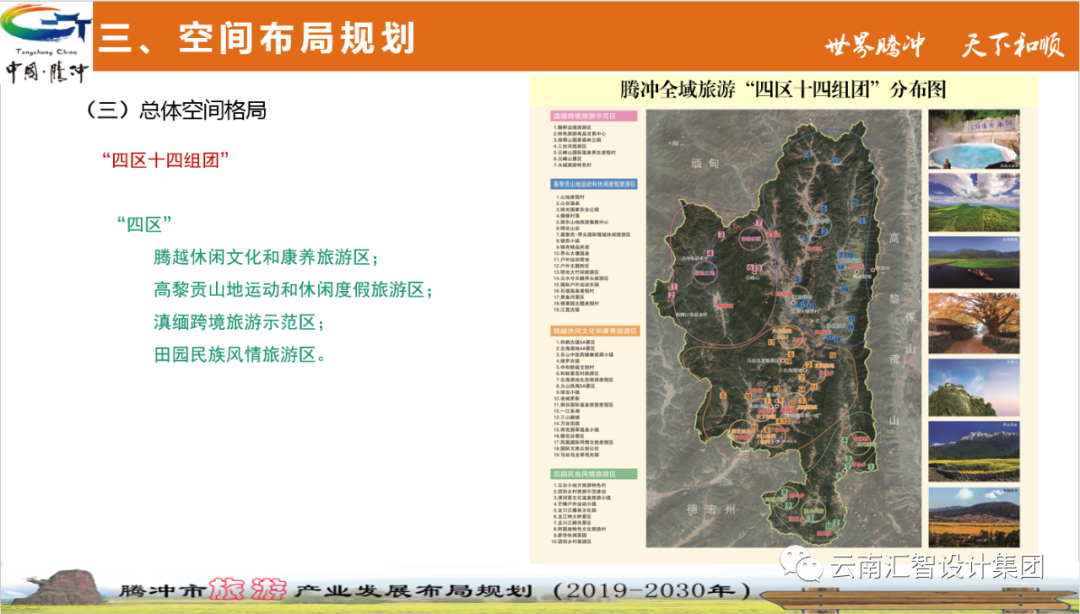Image resolution: width=1080 pixels, height=614 pixels.
Task: Click legend item 1.和顺古镇5A景区
Action: (575, 342)
